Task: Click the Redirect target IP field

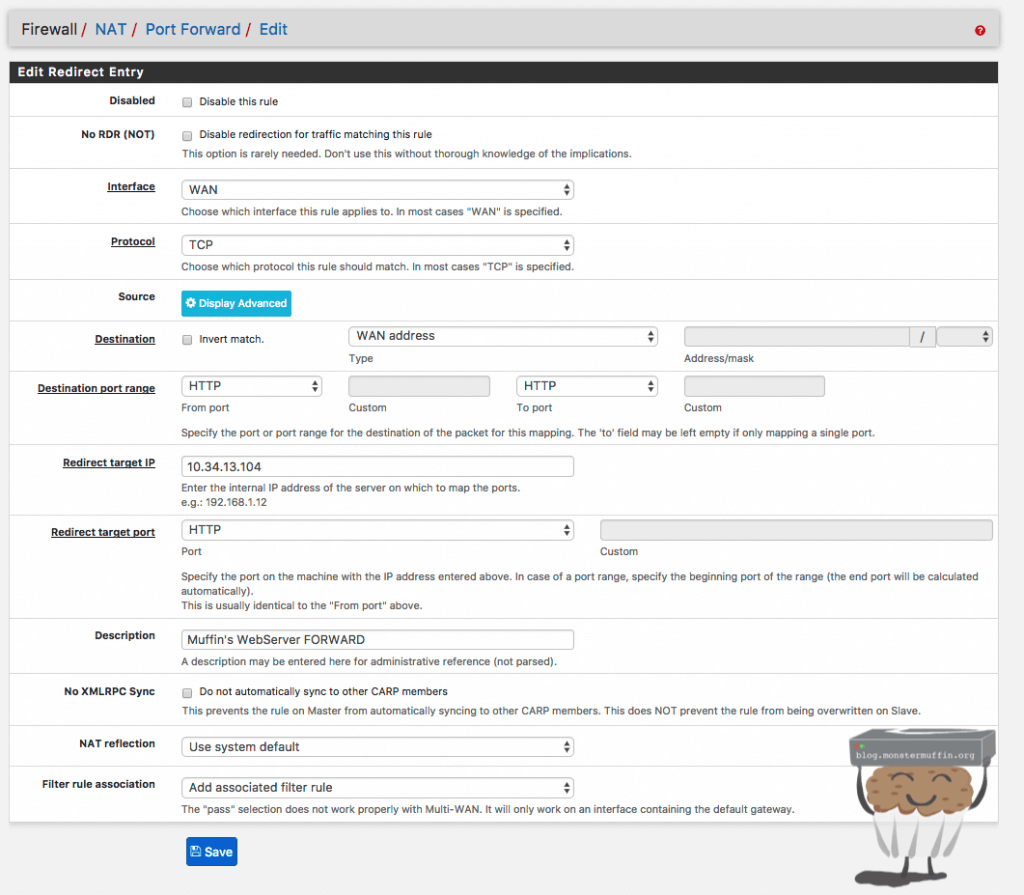Action: click(x=377, y=467)
